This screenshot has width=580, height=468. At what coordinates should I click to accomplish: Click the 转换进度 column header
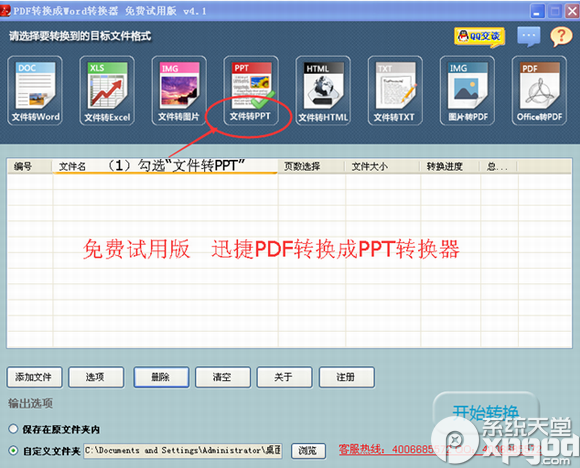point(450,166)
